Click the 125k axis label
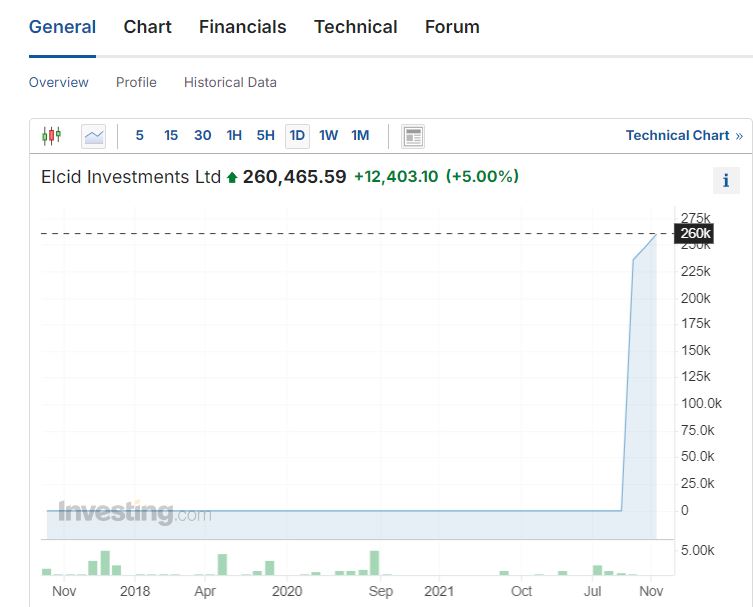The height and width of the screenshot is (607, 753). point(695,376)
